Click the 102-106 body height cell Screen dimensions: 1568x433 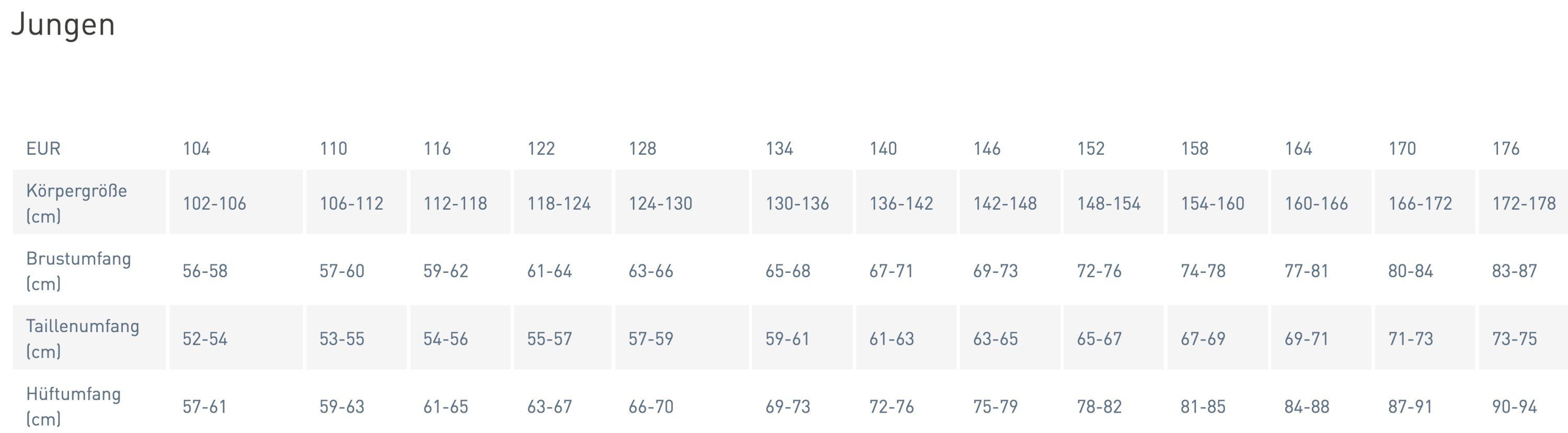pyautogui.click(x=214, y=203)
